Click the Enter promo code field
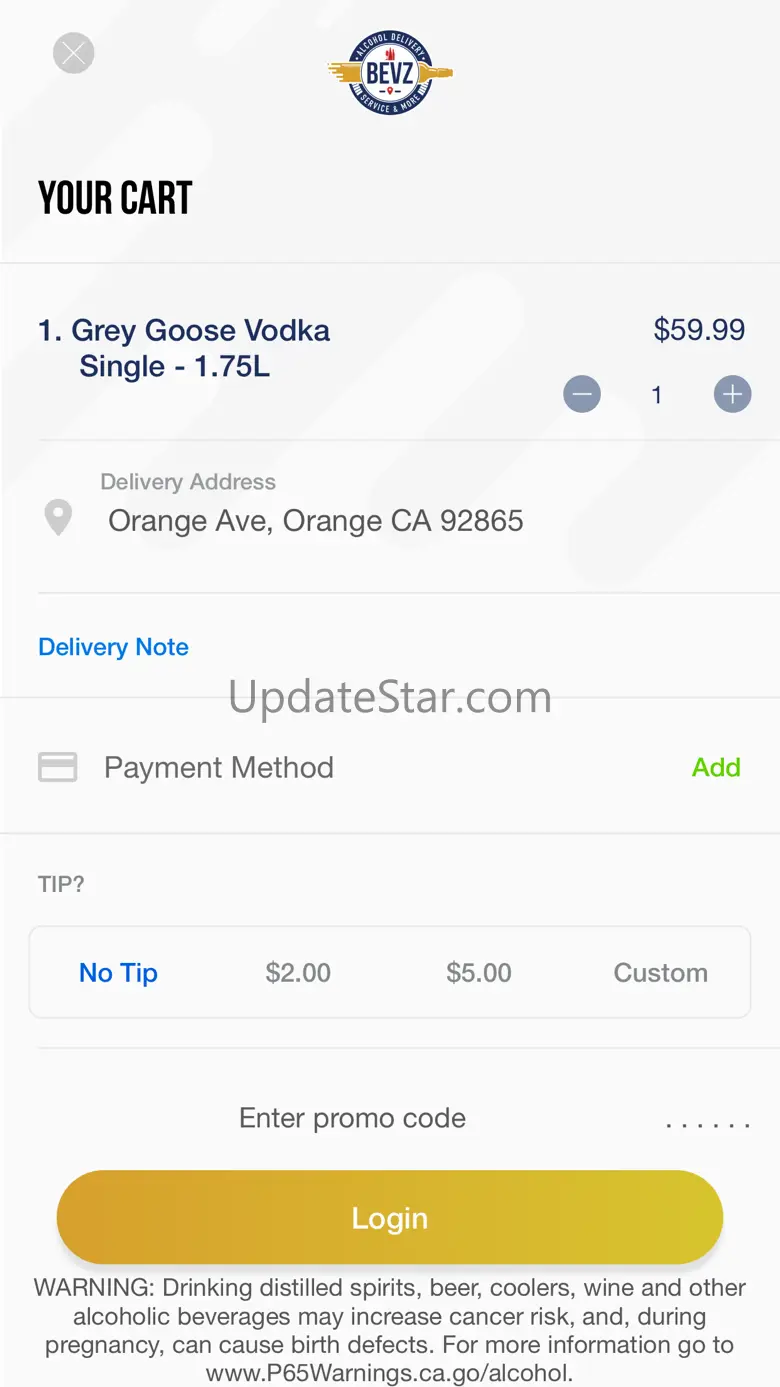Viewport: 780px width, 1387px height. click(352, 1118)
